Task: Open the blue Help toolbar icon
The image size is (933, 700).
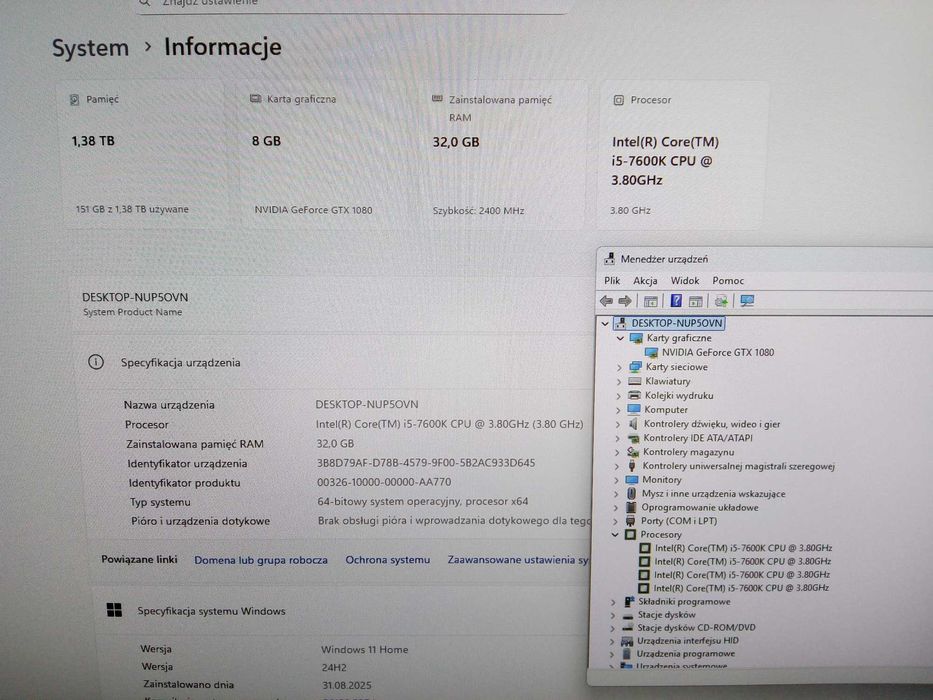Action: point(676,301)
